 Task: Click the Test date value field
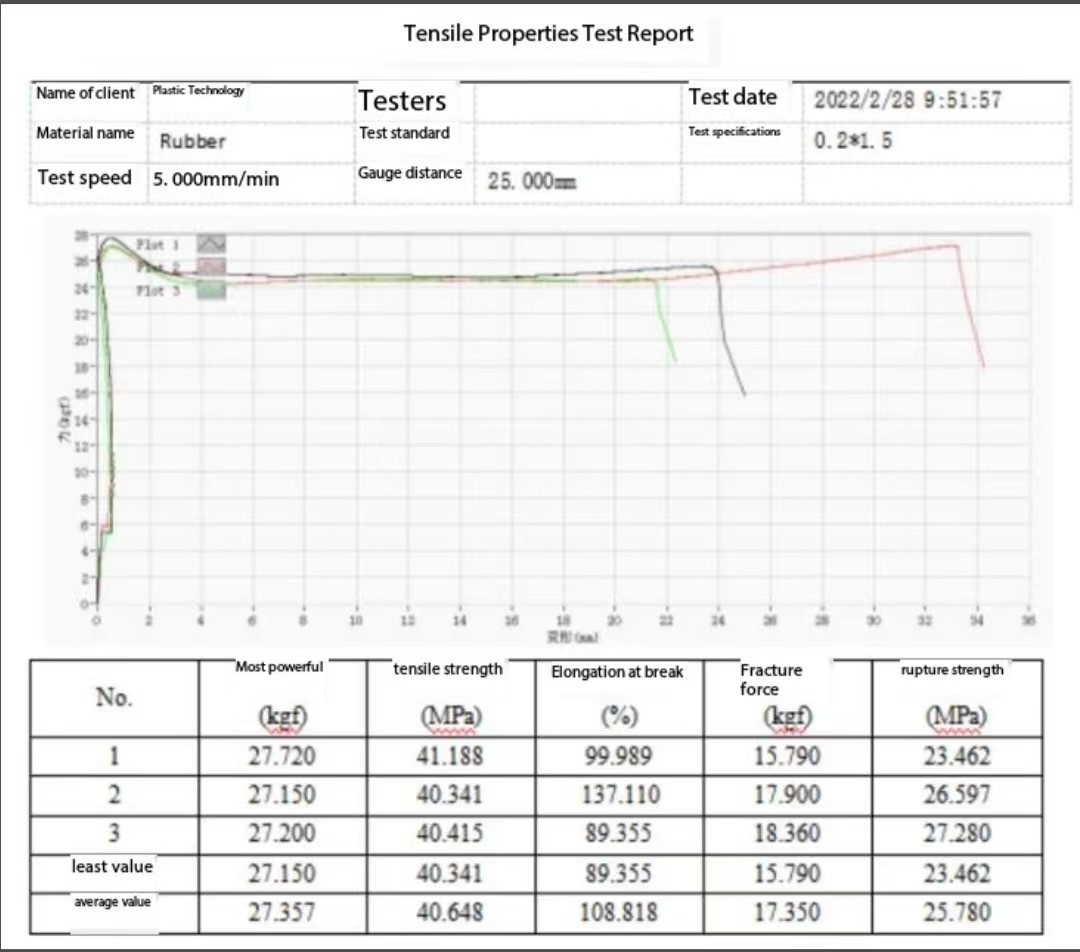tap(907, 99)
